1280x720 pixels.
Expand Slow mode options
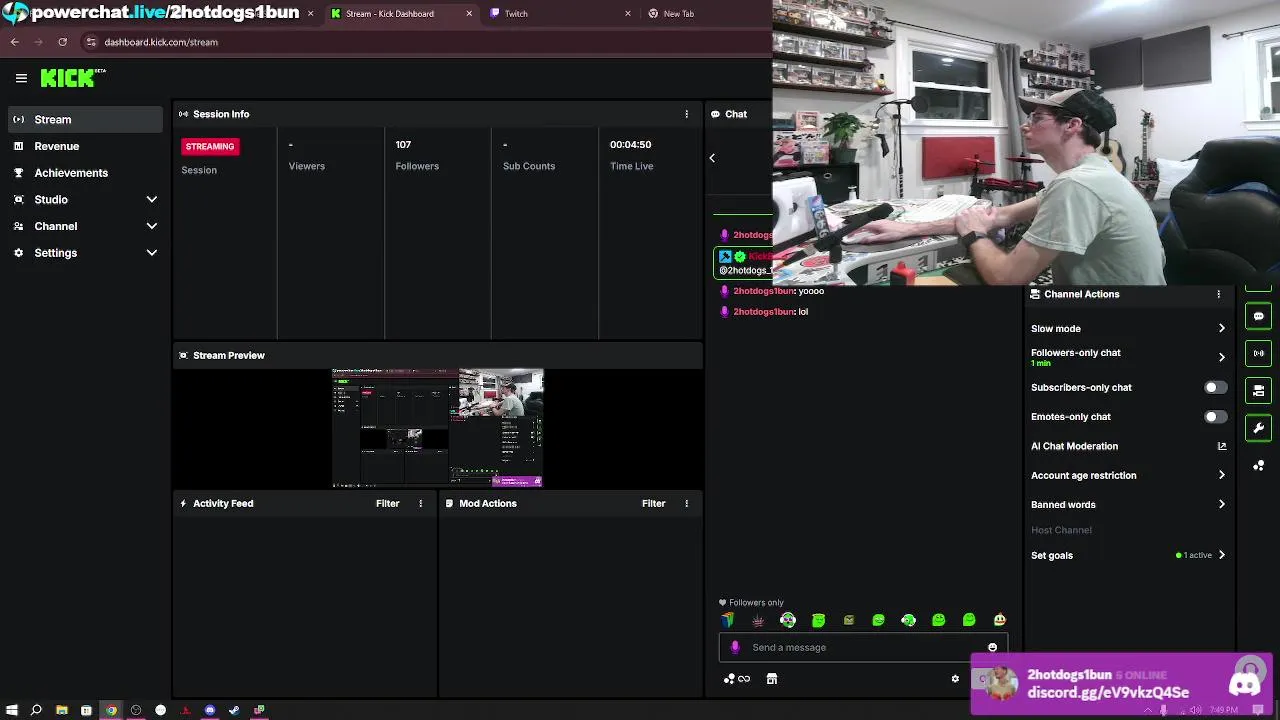(x=1221, y=328)
